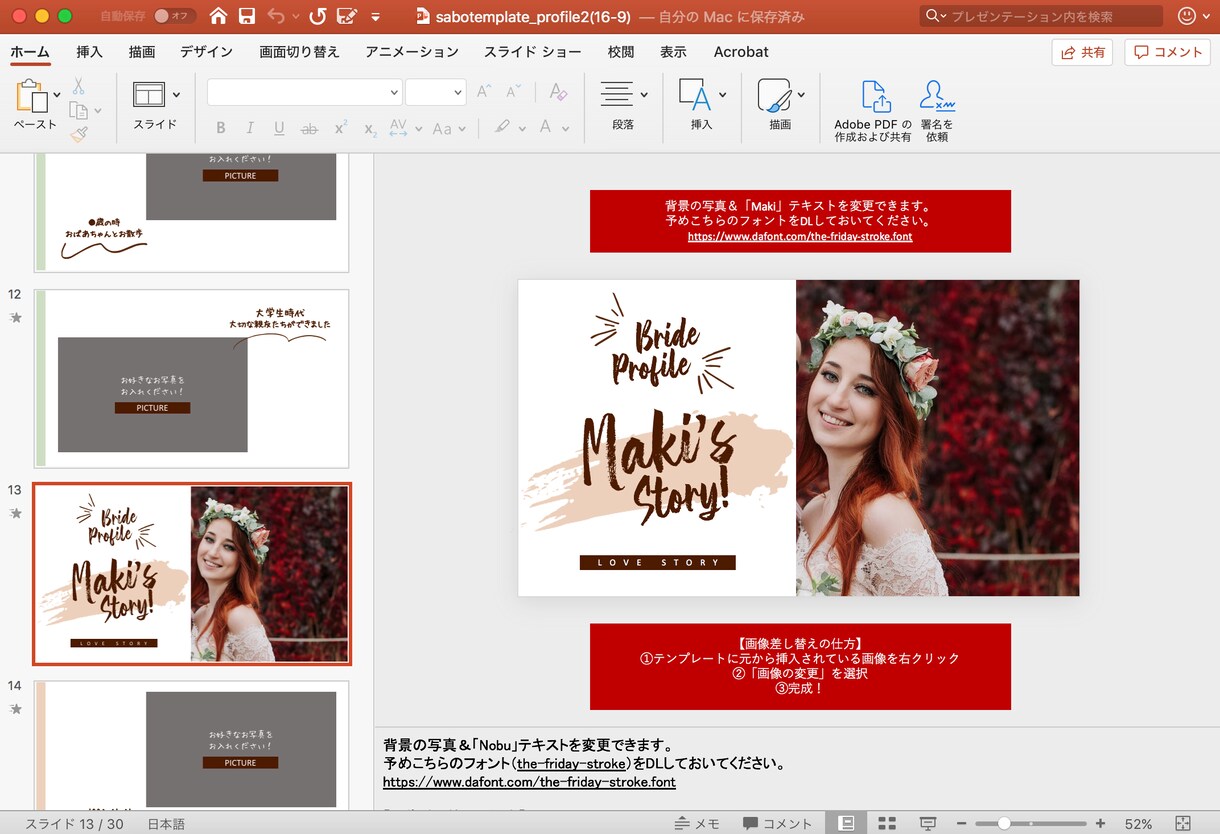The width and height of the screenshot is (1220, 834).
Task: Select the slide 13 thumbnail
Action: click(x=192, y=574)
